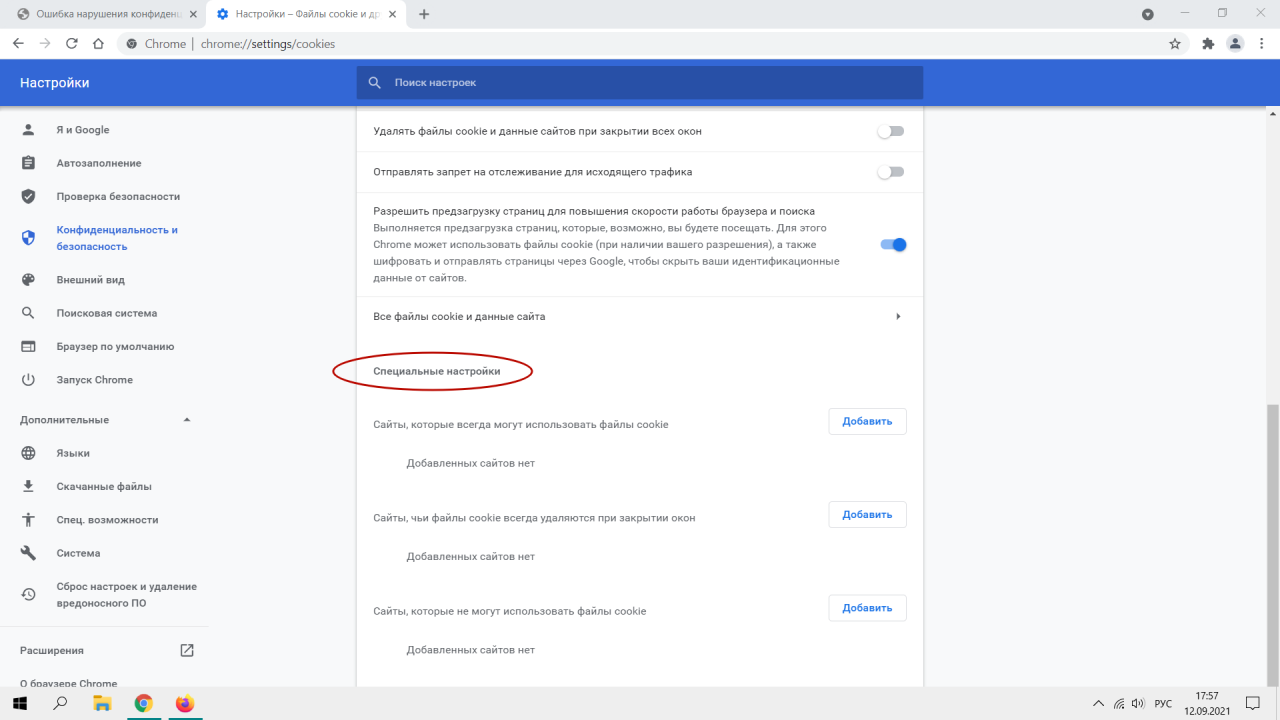
Task: Launch Firefox from the taskbar
Action: pos(184,703)
